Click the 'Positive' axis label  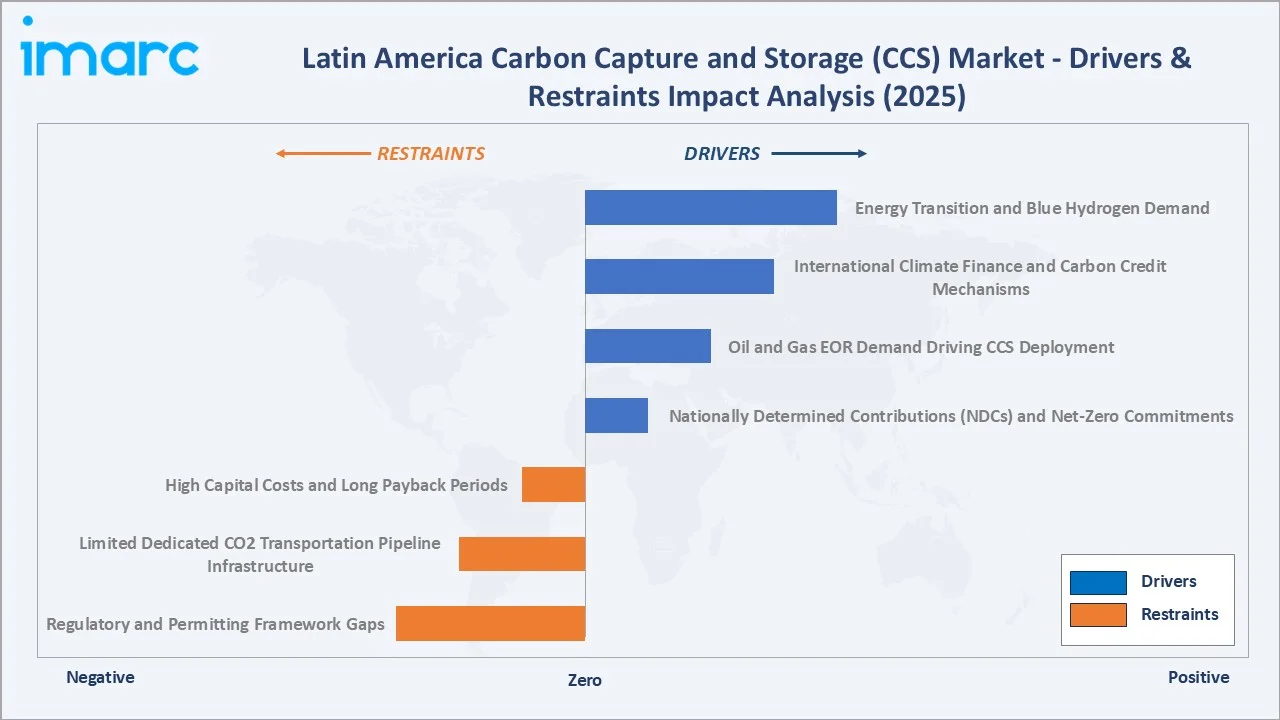[x=1198, y=677]
